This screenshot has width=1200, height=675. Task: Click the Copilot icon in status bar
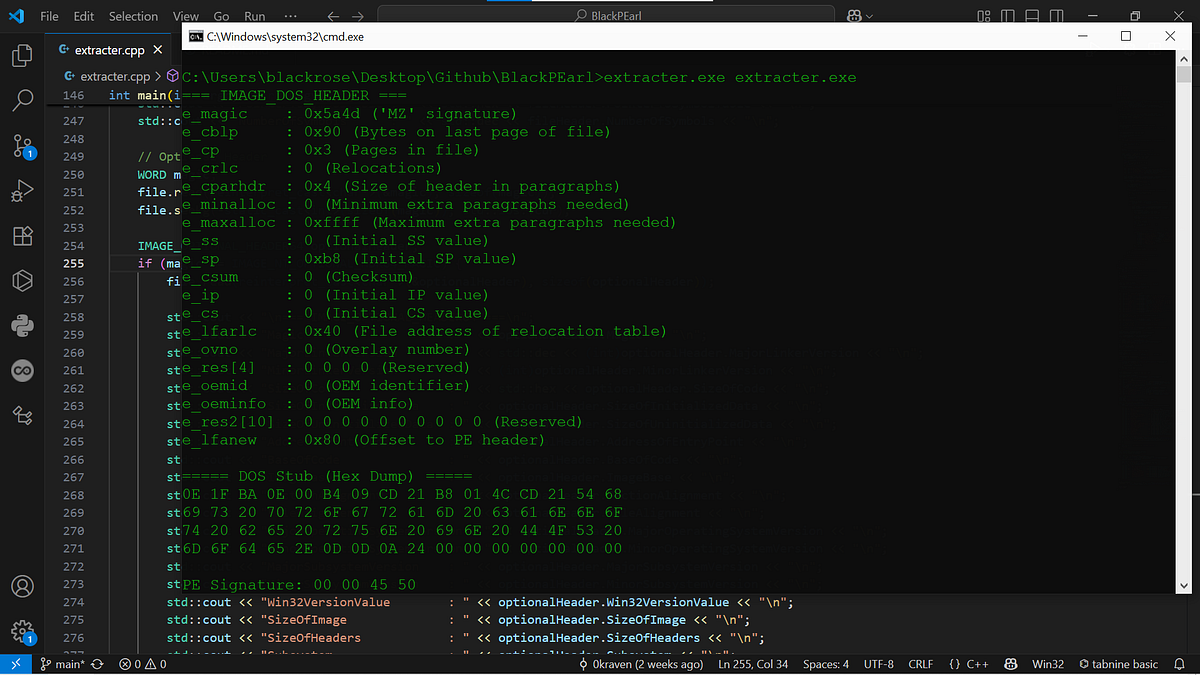click(x=1009, y=663)
